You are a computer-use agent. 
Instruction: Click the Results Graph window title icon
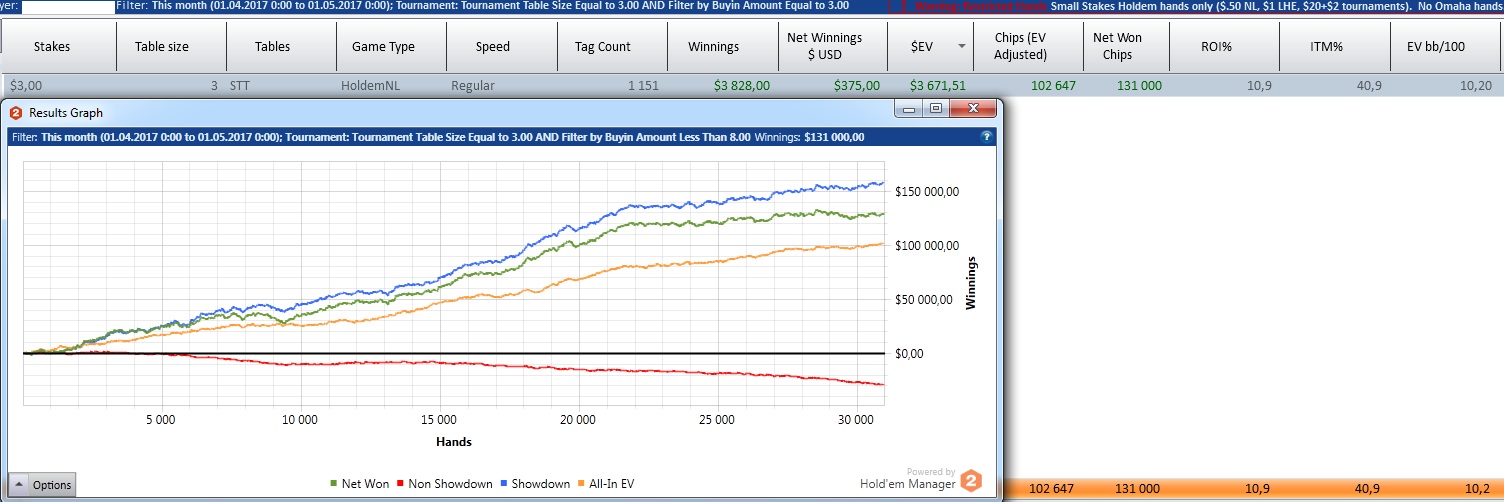16,113
